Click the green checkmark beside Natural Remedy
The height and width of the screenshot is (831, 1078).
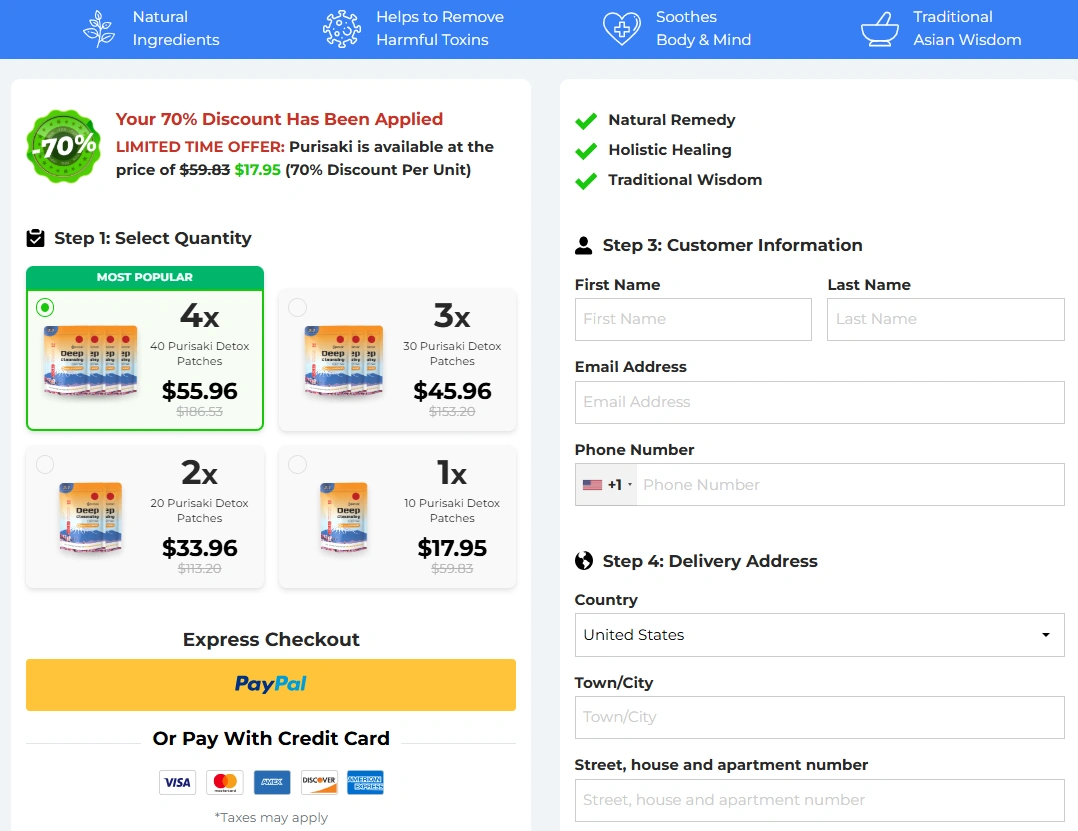585,120
